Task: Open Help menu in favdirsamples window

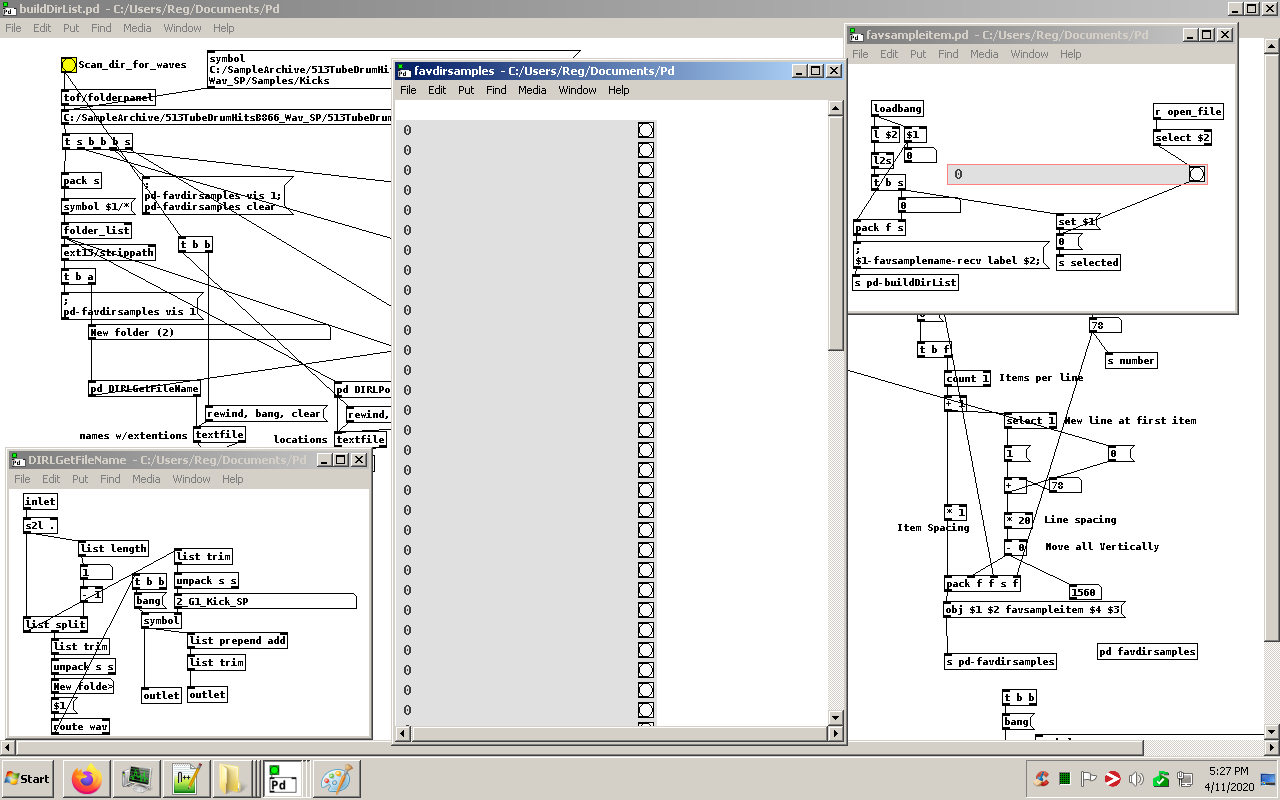Action: tap(619, 90)
